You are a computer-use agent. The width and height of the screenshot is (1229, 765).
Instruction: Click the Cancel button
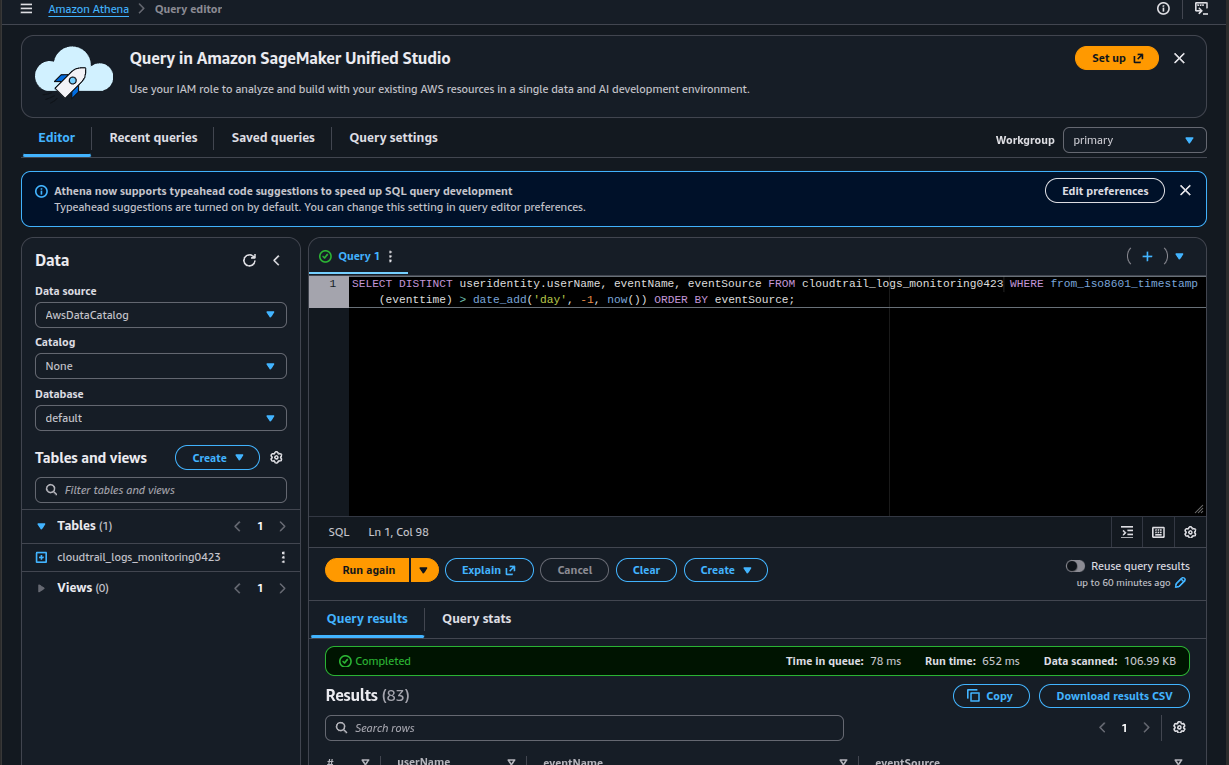pyautogui.click(x=574, y=570)
